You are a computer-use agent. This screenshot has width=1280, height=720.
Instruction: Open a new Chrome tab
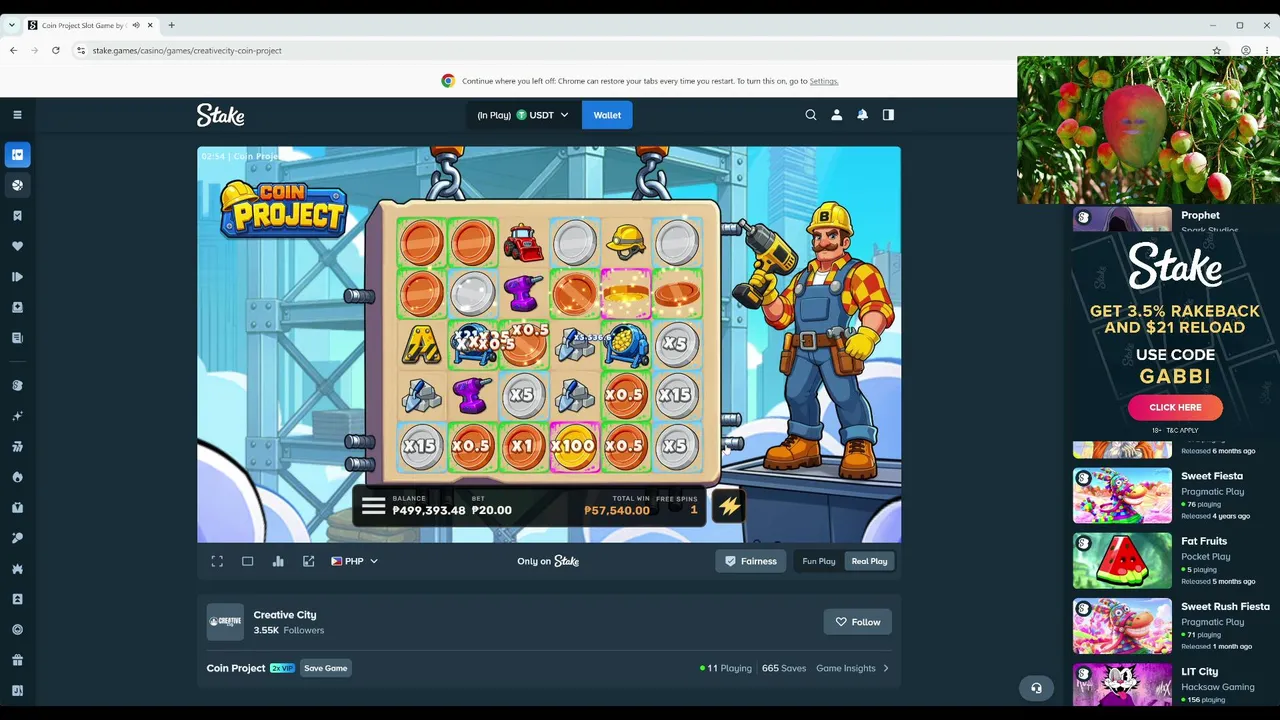click(171, 25)
